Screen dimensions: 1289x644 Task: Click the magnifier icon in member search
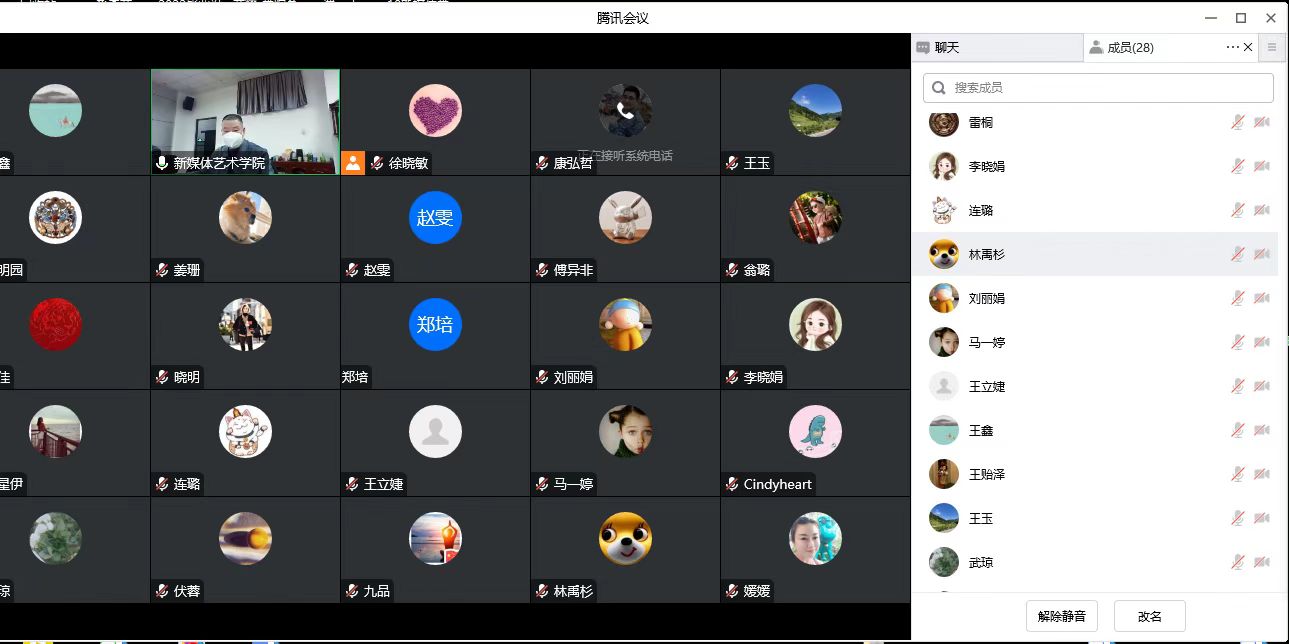(x=939, y=88)
